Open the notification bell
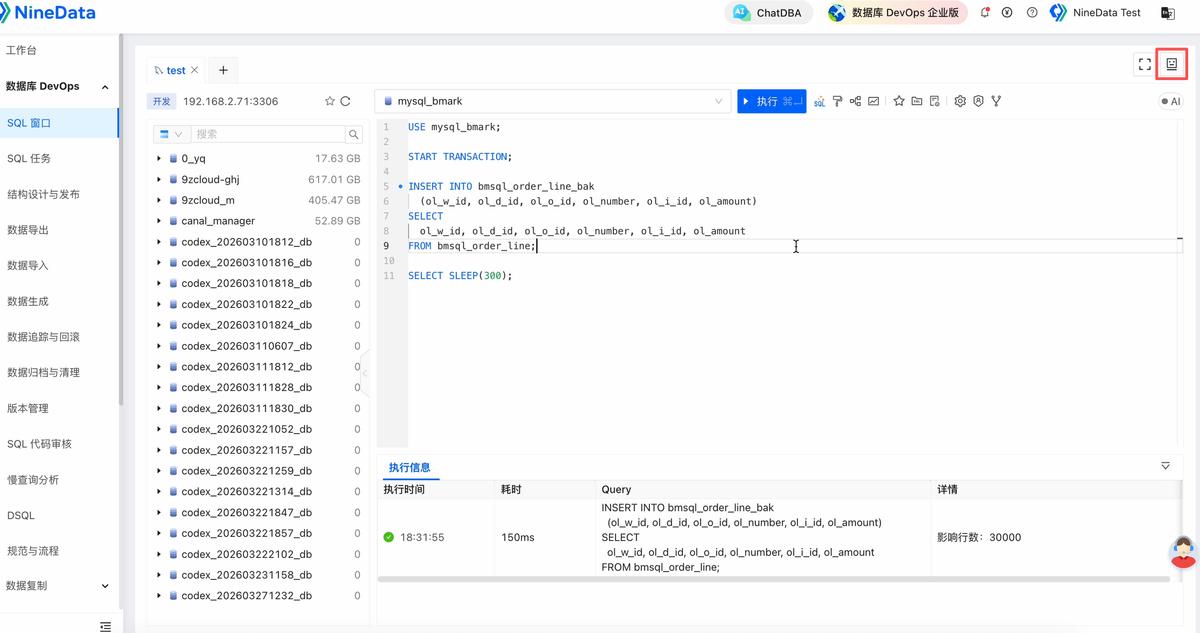Screen dimensions: 1200x633 (x=985, y=13)
